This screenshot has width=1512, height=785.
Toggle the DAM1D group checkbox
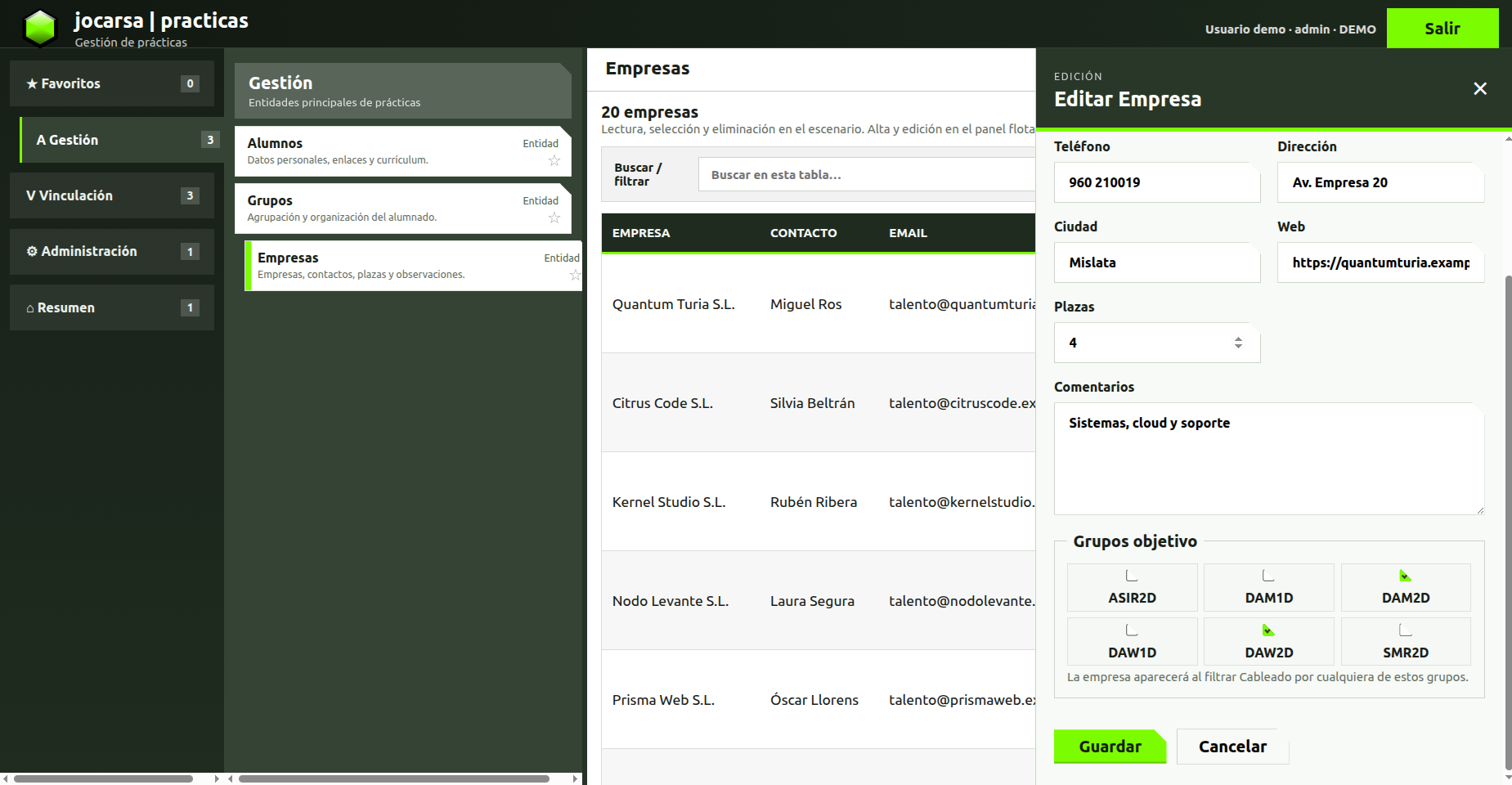pos(1268,576)
